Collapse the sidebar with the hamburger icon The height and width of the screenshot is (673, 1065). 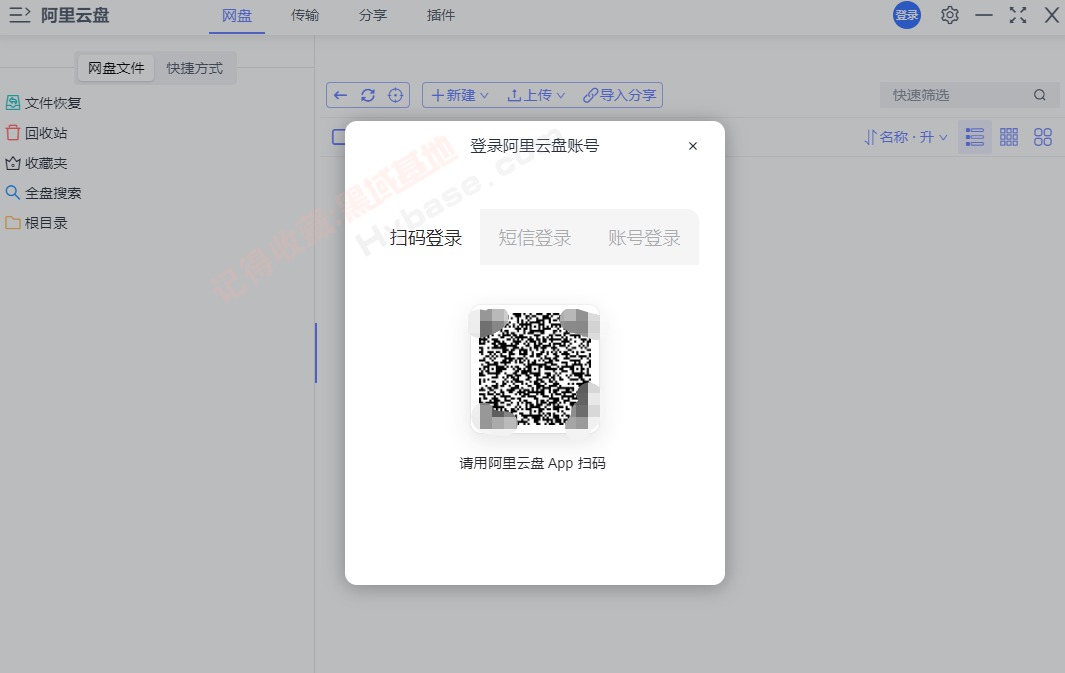20,15
